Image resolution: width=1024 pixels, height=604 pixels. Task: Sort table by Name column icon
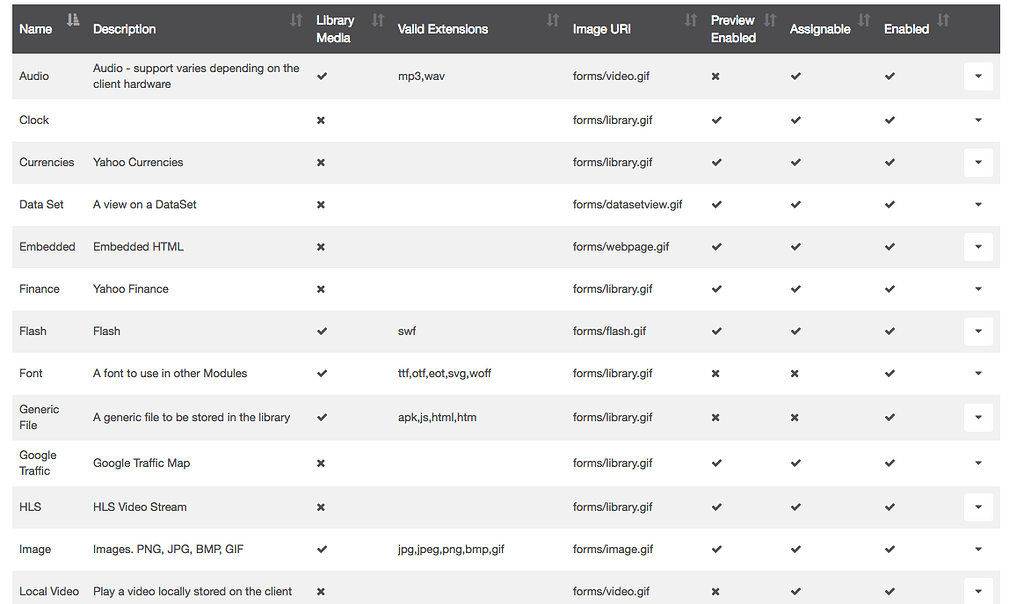[x=73, y=21]
